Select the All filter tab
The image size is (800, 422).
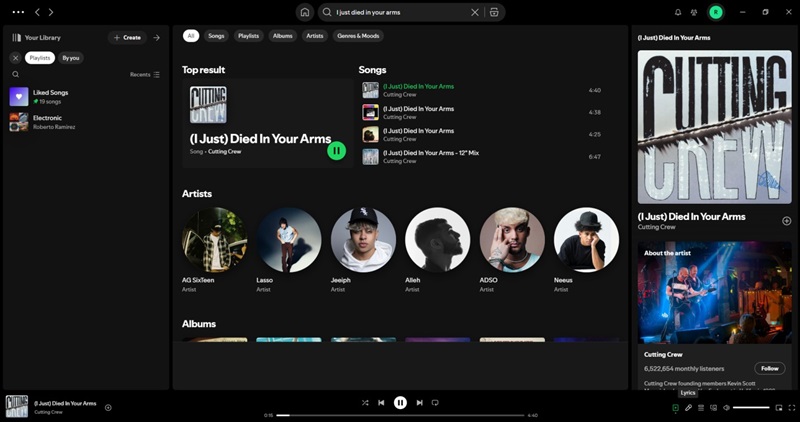click(191, 36)
